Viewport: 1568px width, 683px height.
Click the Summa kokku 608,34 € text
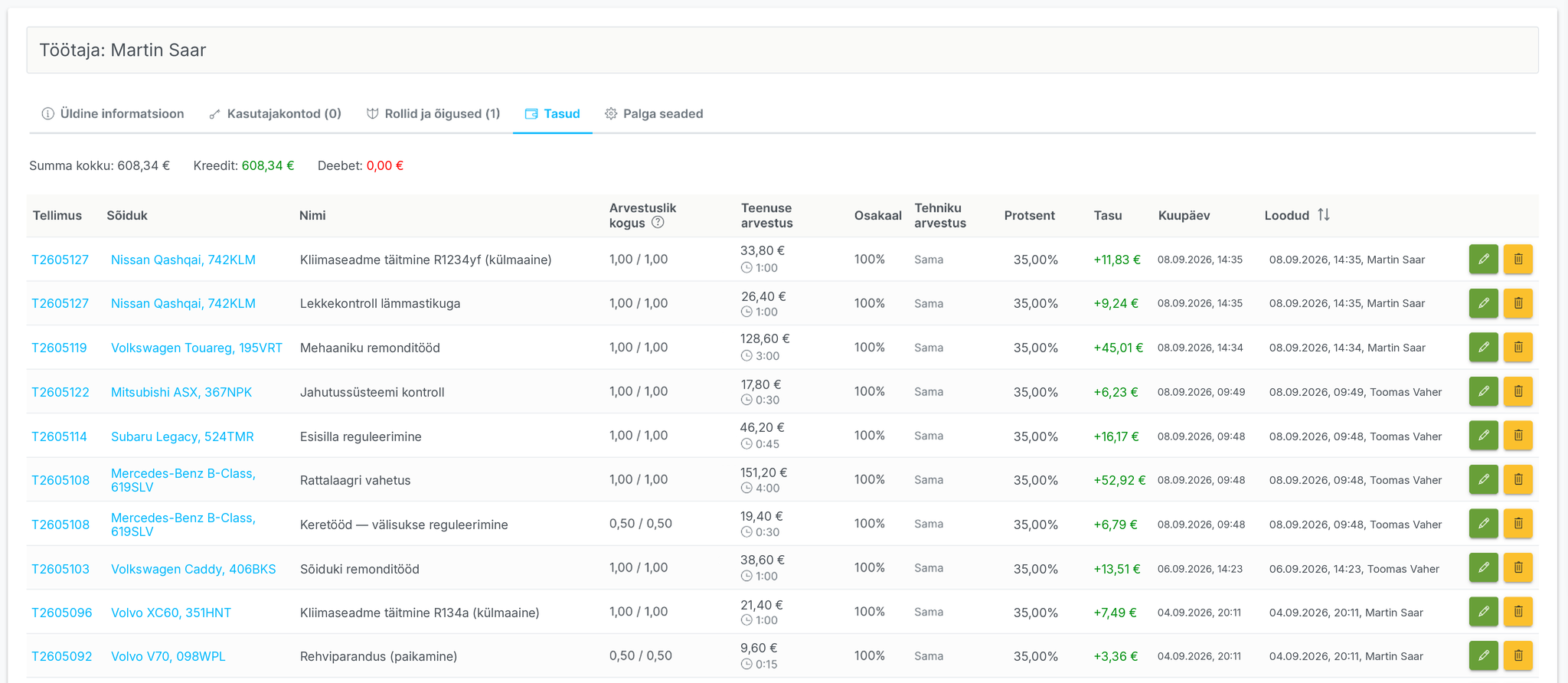click(x=100, y=165)
